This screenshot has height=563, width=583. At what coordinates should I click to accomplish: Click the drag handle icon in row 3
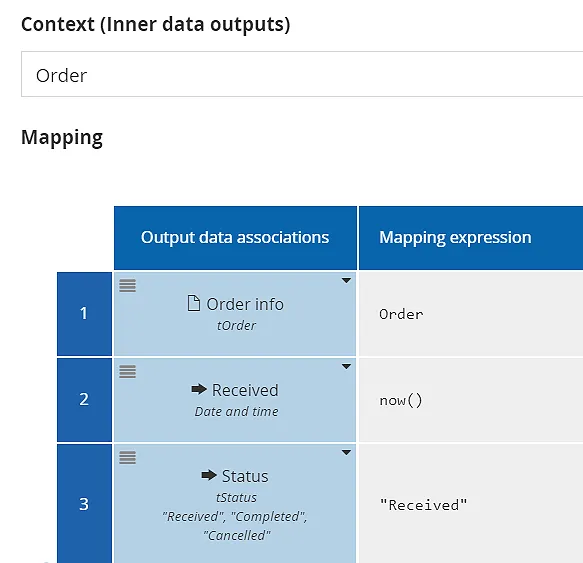[x=128, y=457]
